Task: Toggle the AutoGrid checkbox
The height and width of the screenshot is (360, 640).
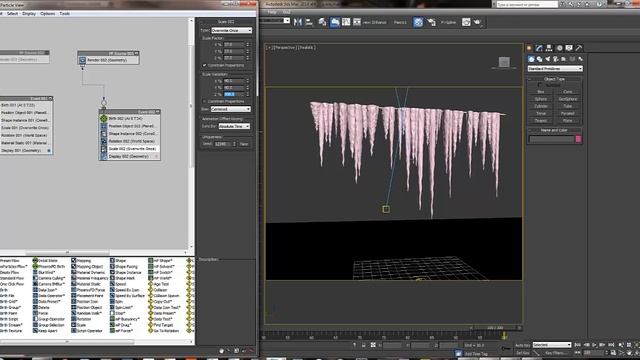Action: tap(540, 85)
